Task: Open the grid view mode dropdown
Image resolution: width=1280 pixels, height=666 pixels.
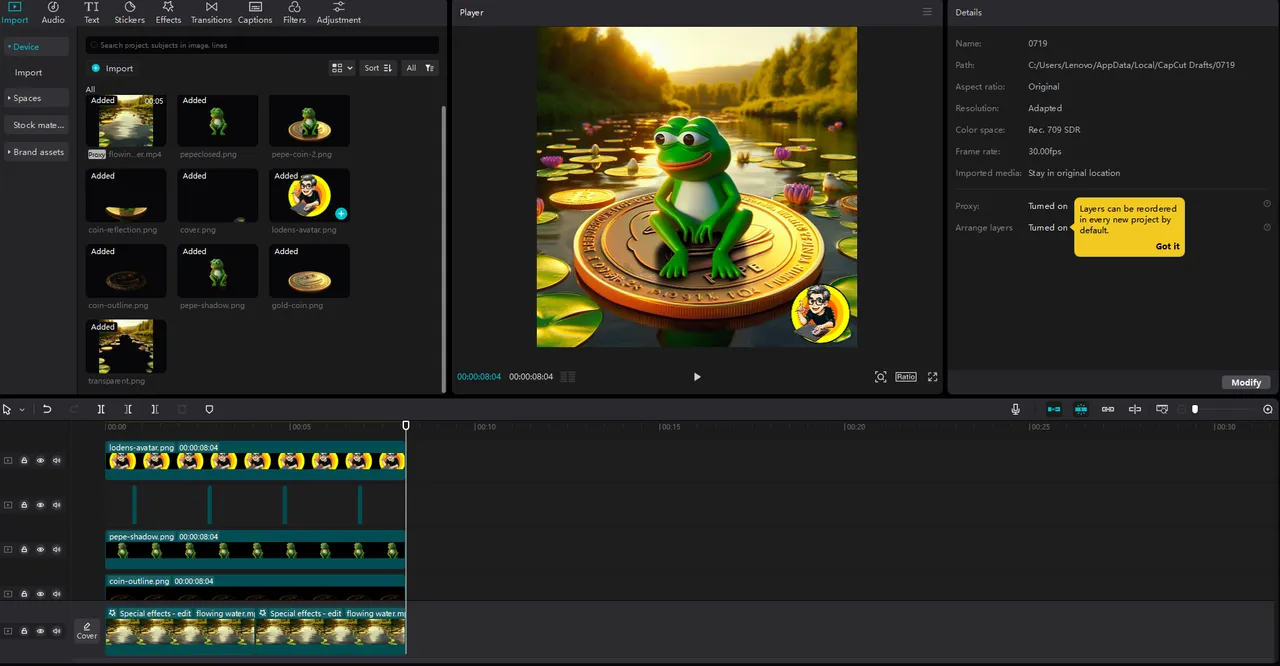Action: point(342,68)
